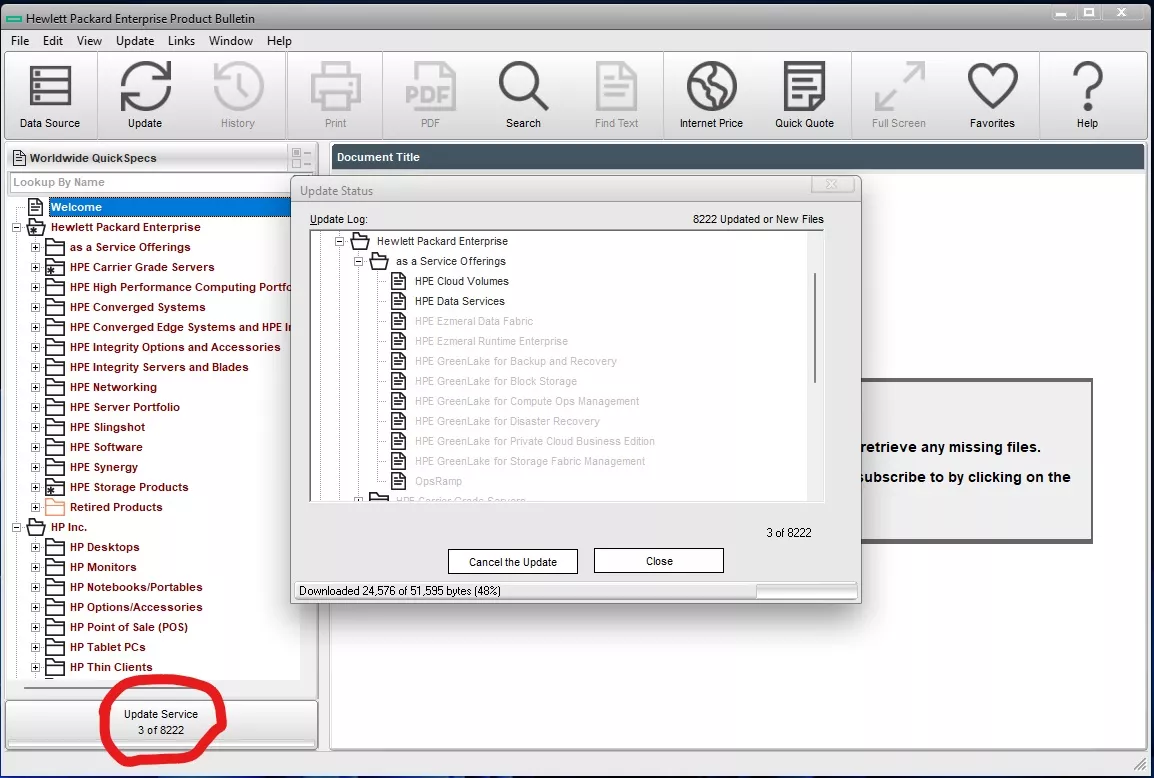Click the Cancel the Update button
Screen dimensions: 1154x778
pos(513,562)
